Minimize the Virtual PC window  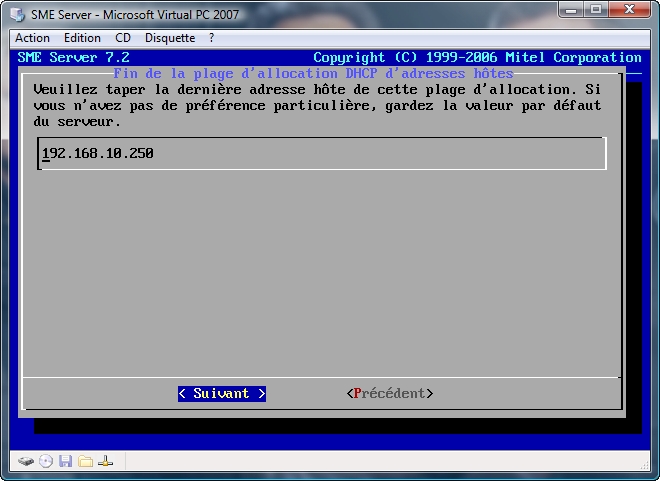coord(570,9)
